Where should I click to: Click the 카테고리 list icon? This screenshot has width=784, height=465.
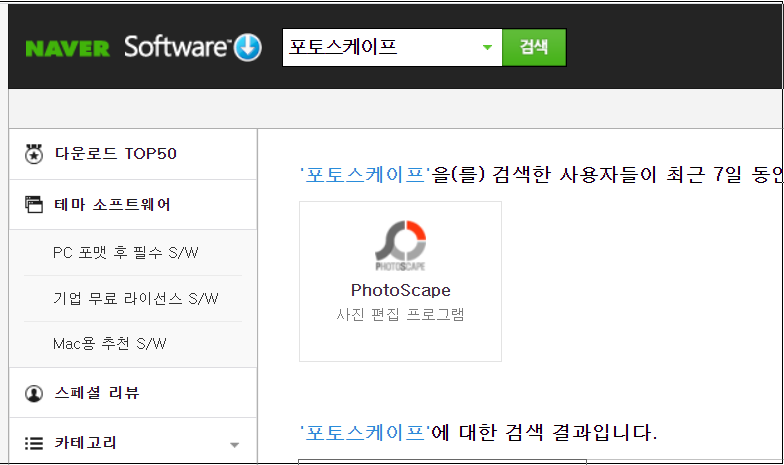tap(34, 443)
